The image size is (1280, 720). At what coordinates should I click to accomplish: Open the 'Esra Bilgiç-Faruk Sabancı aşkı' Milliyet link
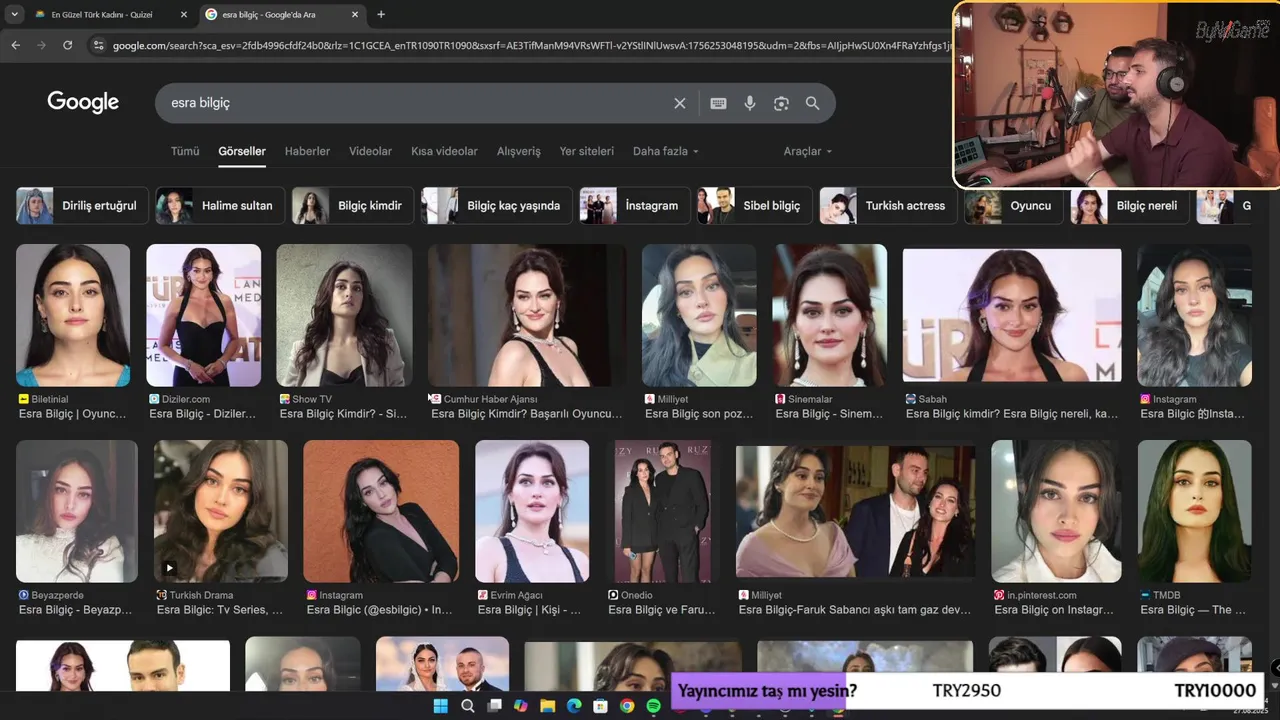click(x=855, y=610)
